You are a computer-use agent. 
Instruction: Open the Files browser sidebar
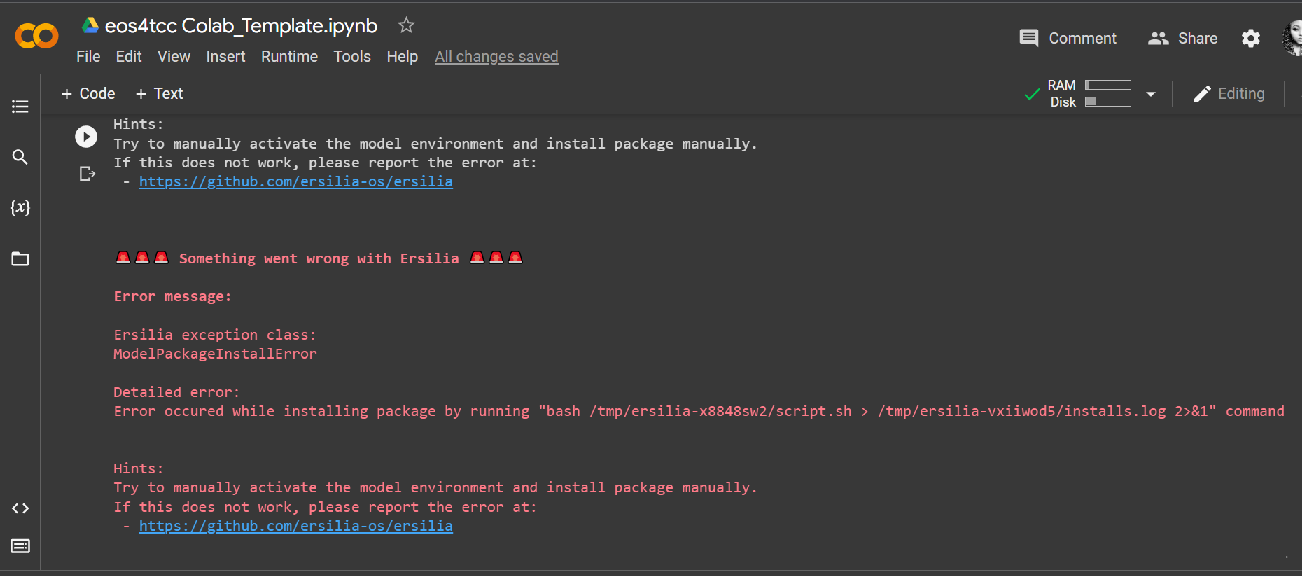tap(20, 258)
